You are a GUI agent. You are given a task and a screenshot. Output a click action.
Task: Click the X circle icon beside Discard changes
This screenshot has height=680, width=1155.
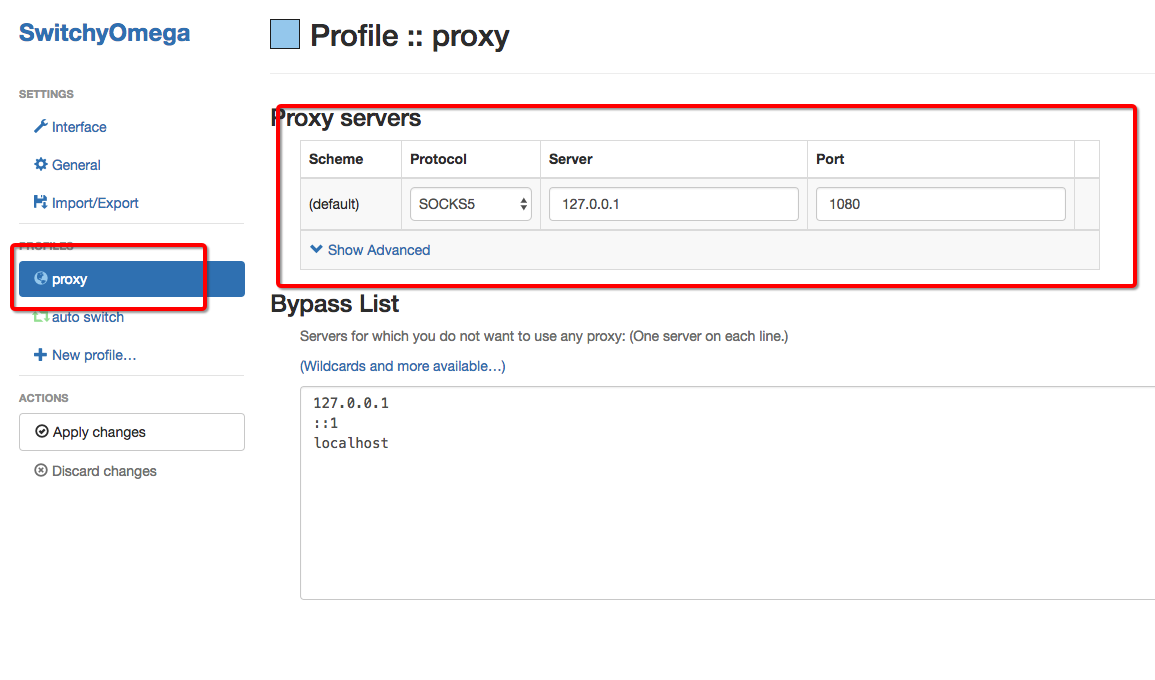coord(41,470)
